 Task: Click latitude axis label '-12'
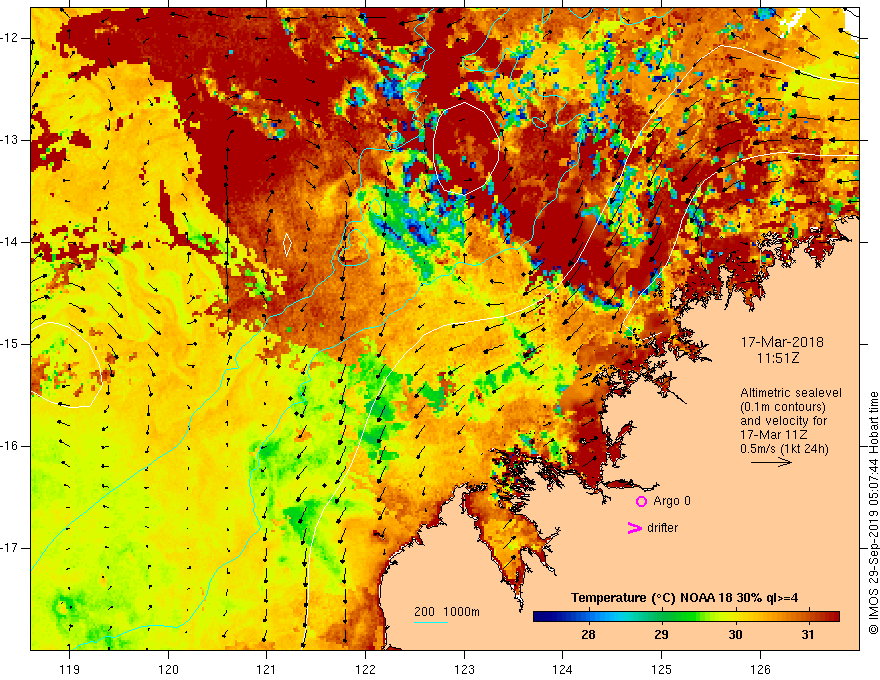click(10, 38)
